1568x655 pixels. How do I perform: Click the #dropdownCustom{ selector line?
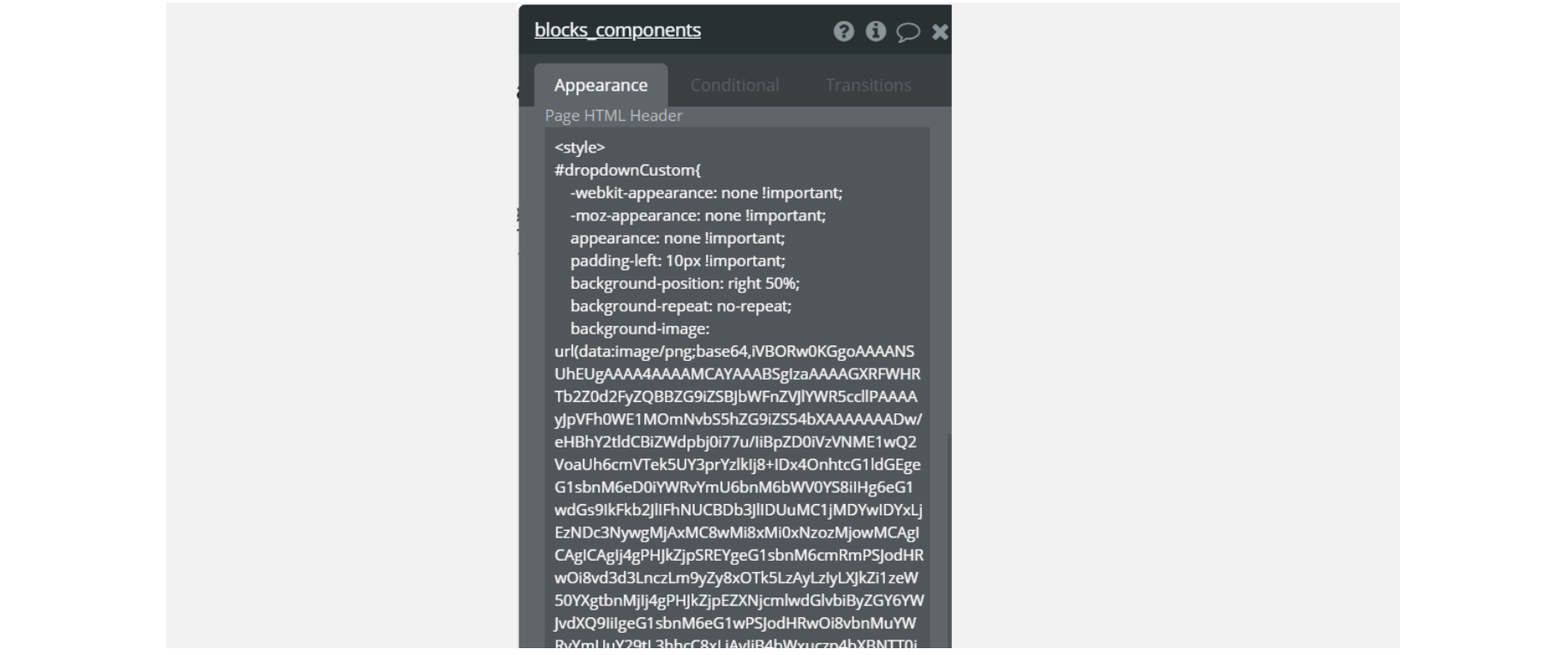pos(627,170)
